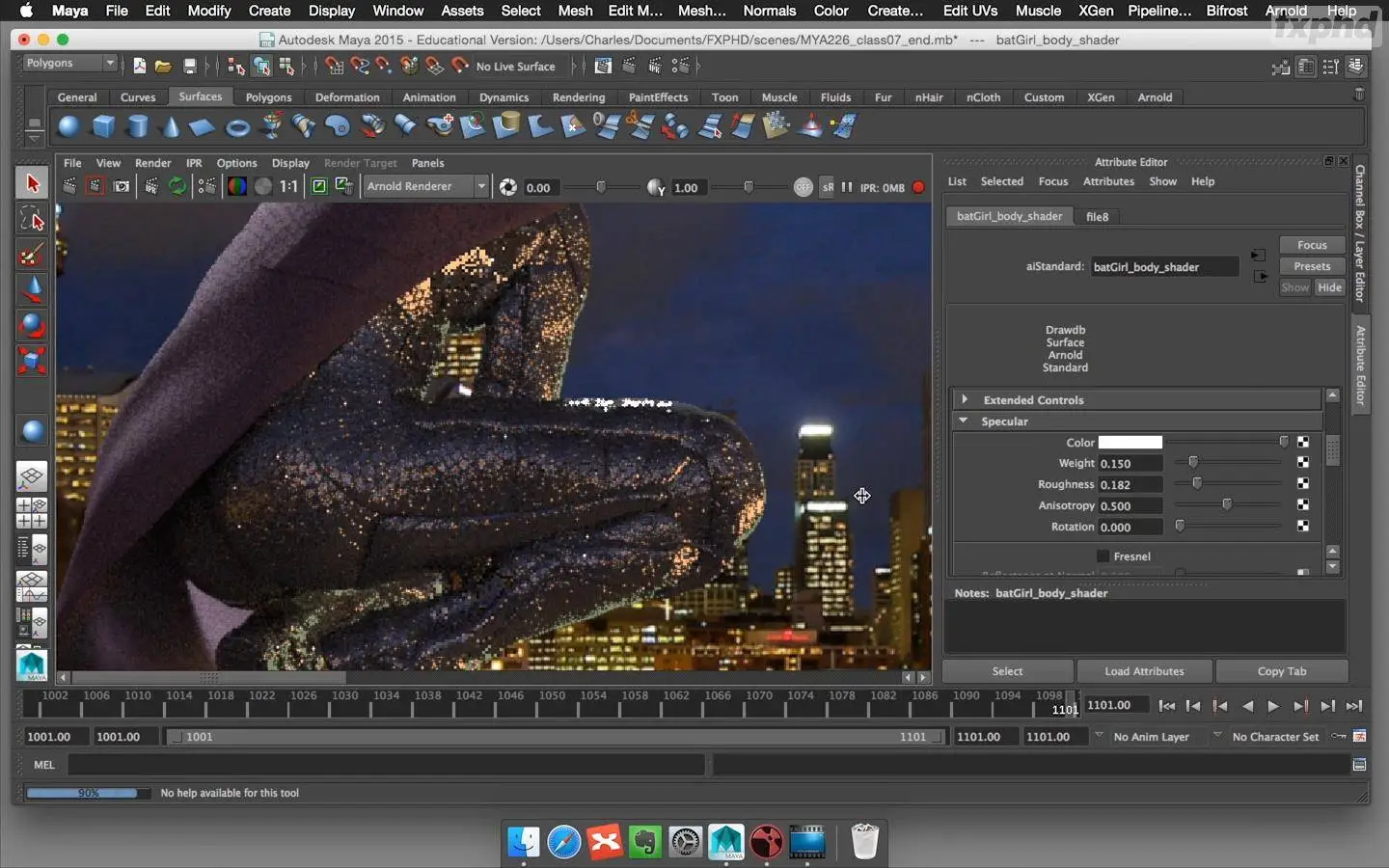
Task: Click the refresh IPR render icon
Action: [x=177, y=187]
